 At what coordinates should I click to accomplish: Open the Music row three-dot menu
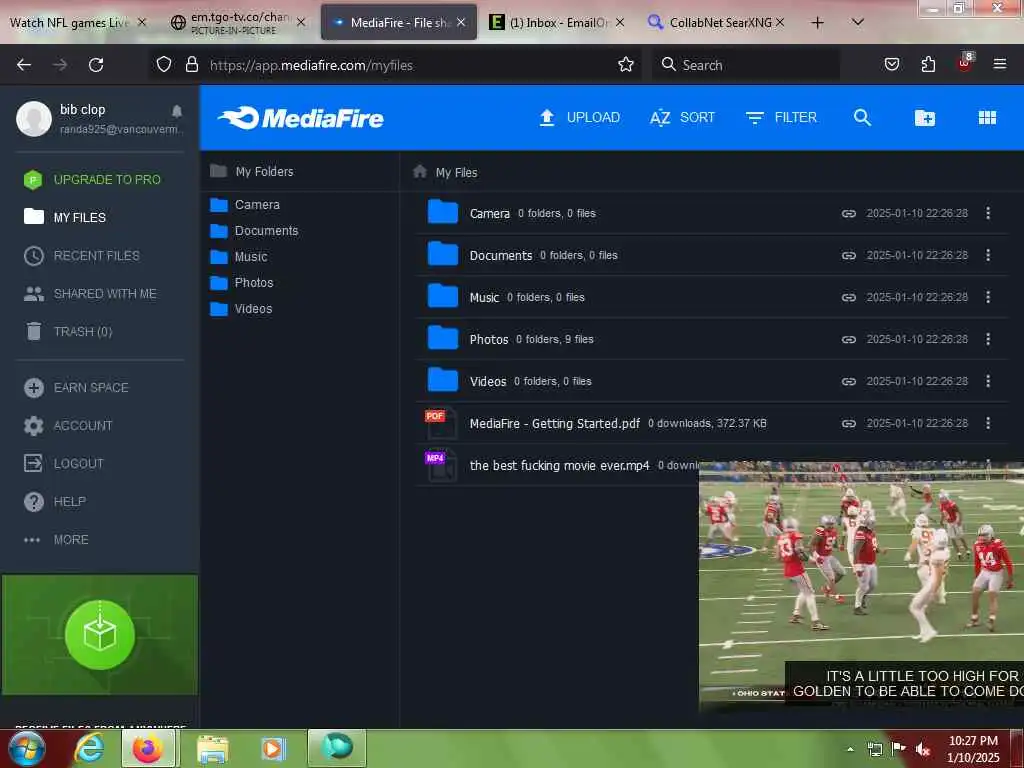tap(987, 297)
